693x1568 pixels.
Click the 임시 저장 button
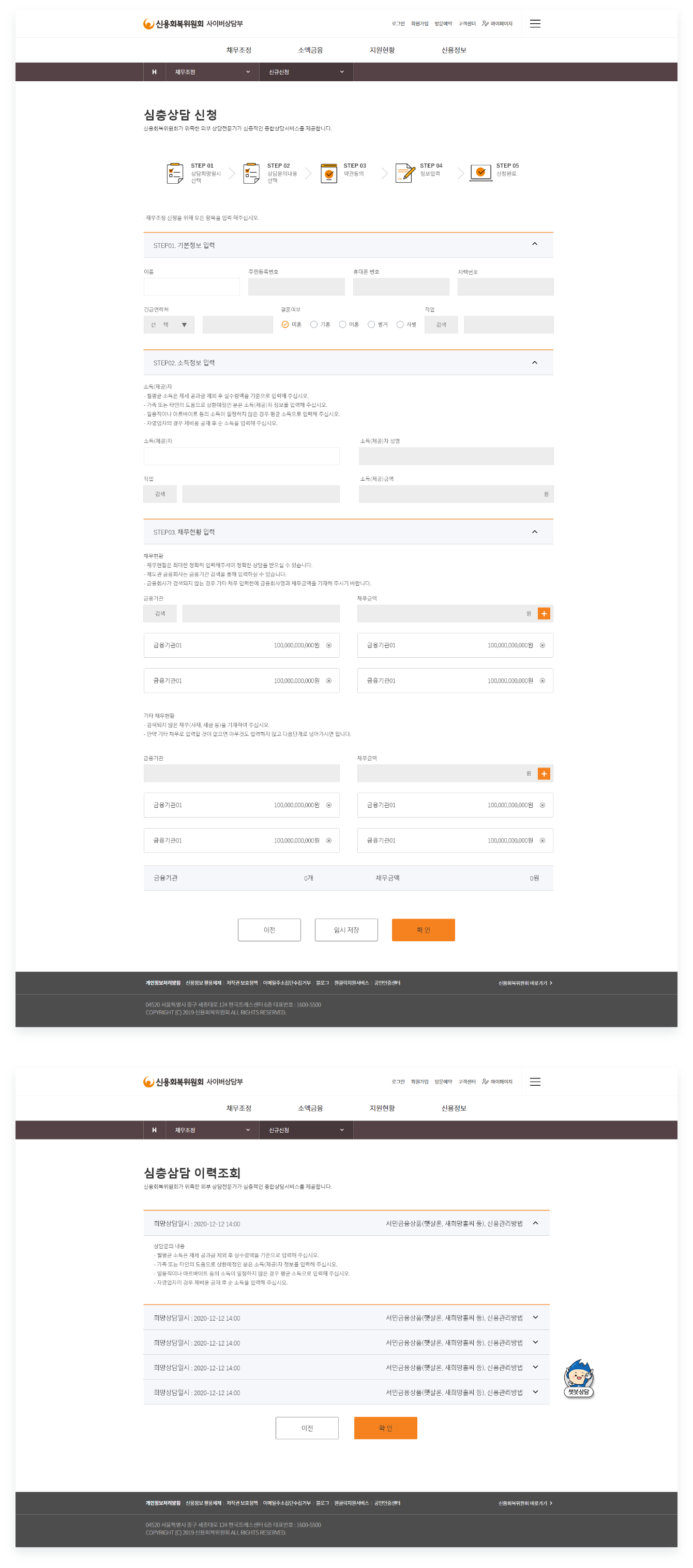click(x=346, y=929)
